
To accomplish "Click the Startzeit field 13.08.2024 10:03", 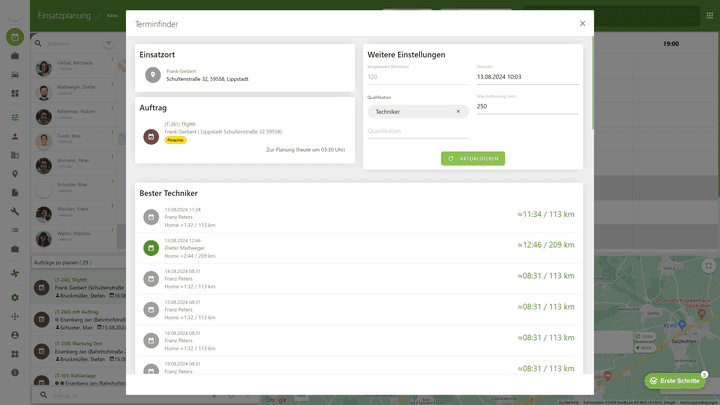I will click(x=528, y=77).
